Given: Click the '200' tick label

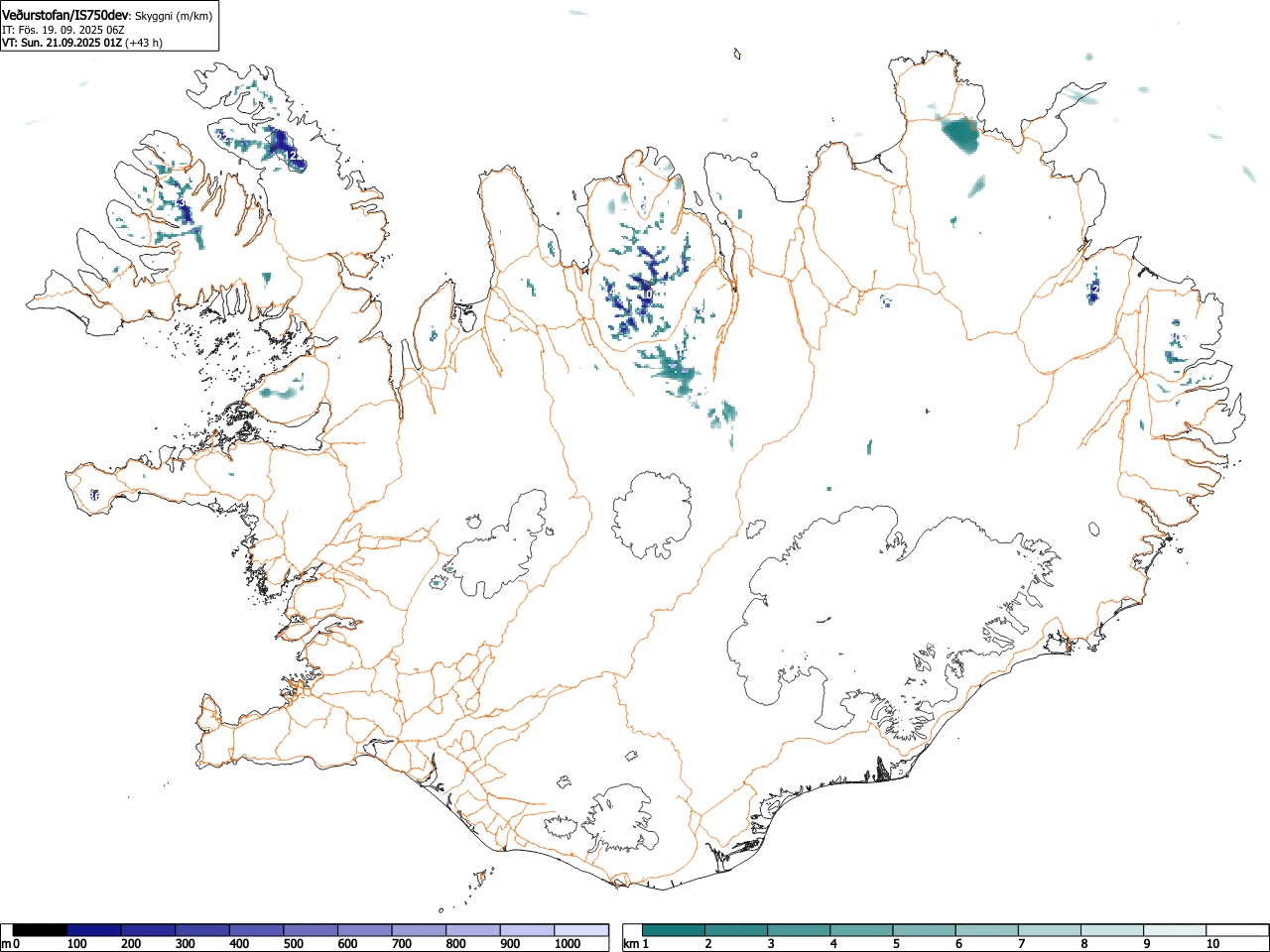Looking at the screenshot, I should coord(131,944).
